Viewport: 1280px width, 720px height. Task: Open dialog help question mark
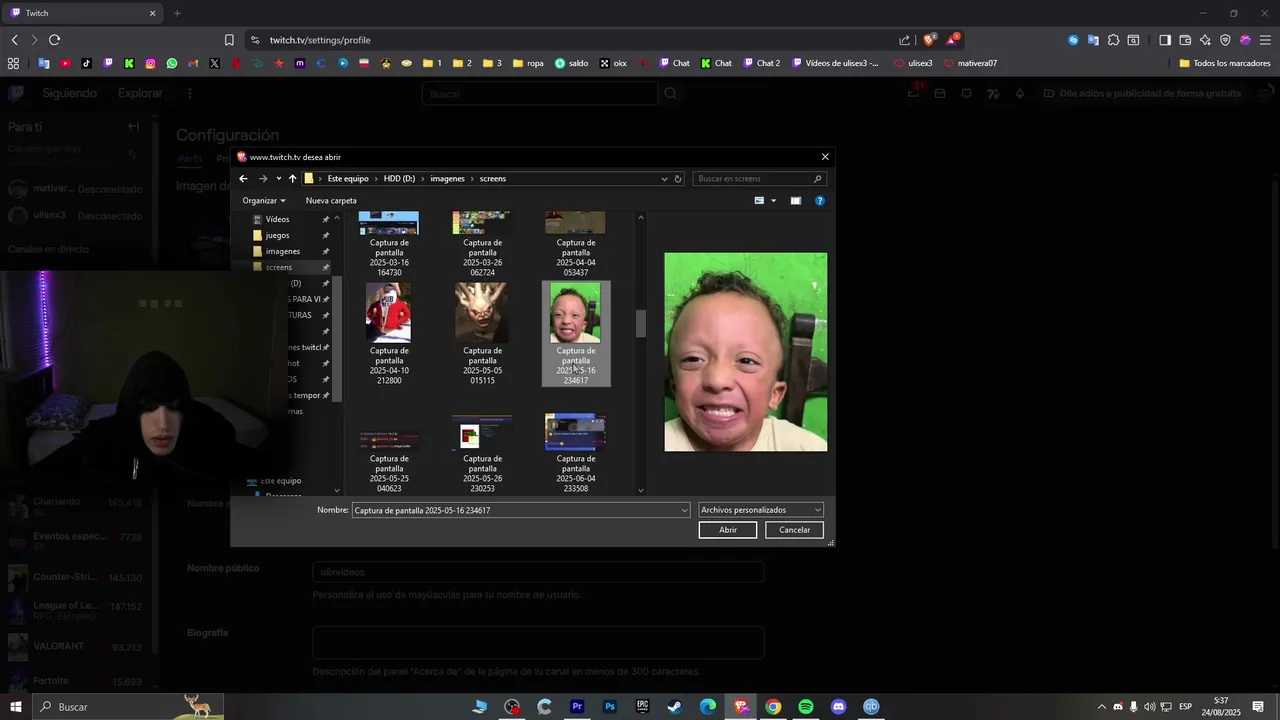coord(820,201)
